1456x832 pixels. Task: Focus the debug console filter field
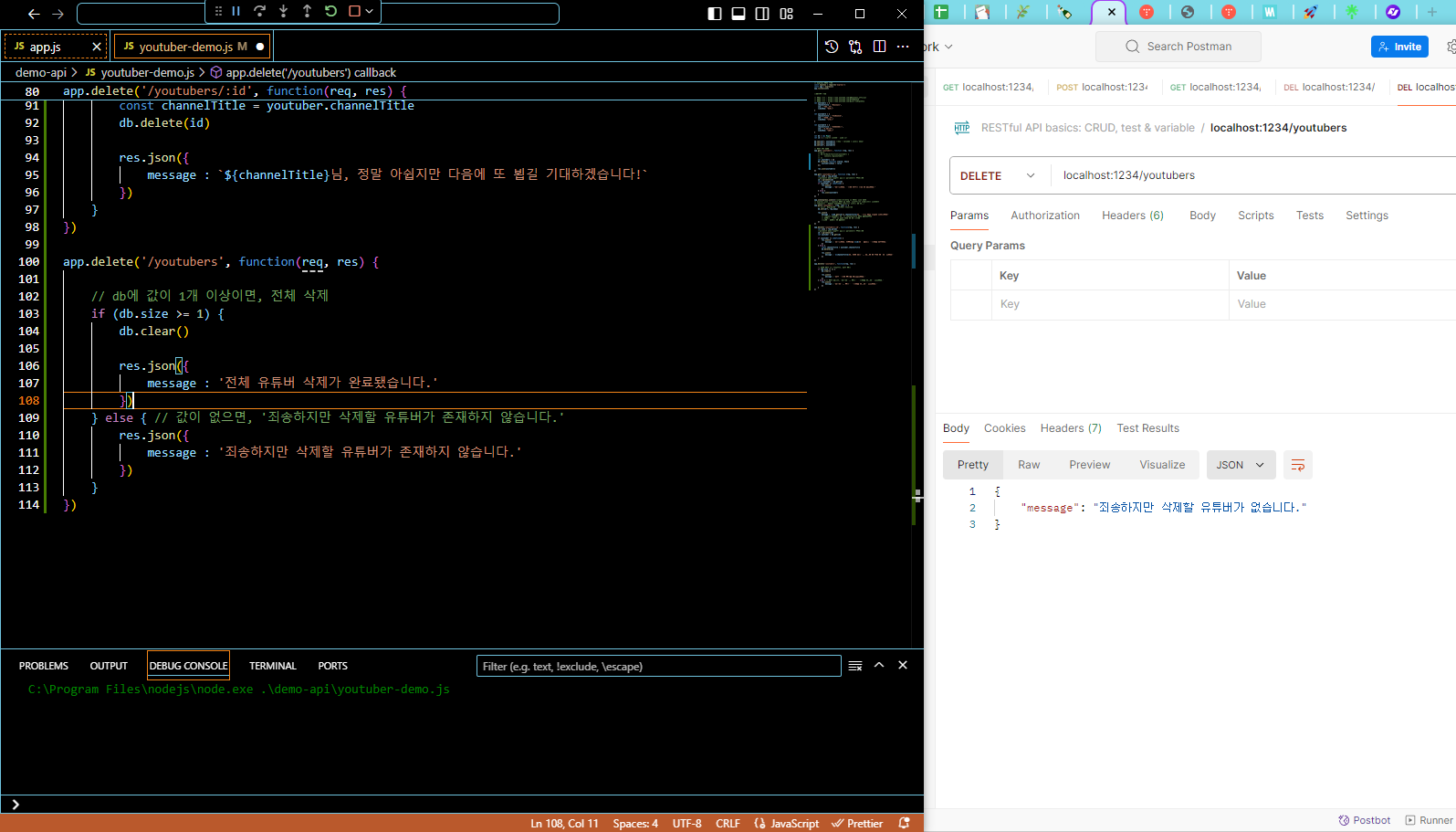658,666
